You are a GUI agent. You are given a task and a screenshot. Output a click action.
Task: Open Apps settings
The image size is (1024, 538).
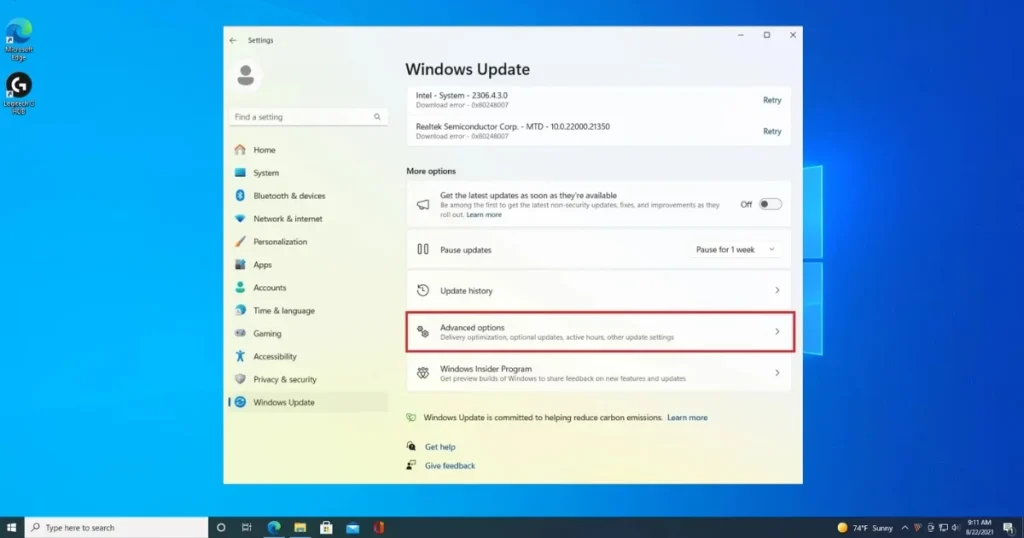pyautogui.click(x=307, y=264)
